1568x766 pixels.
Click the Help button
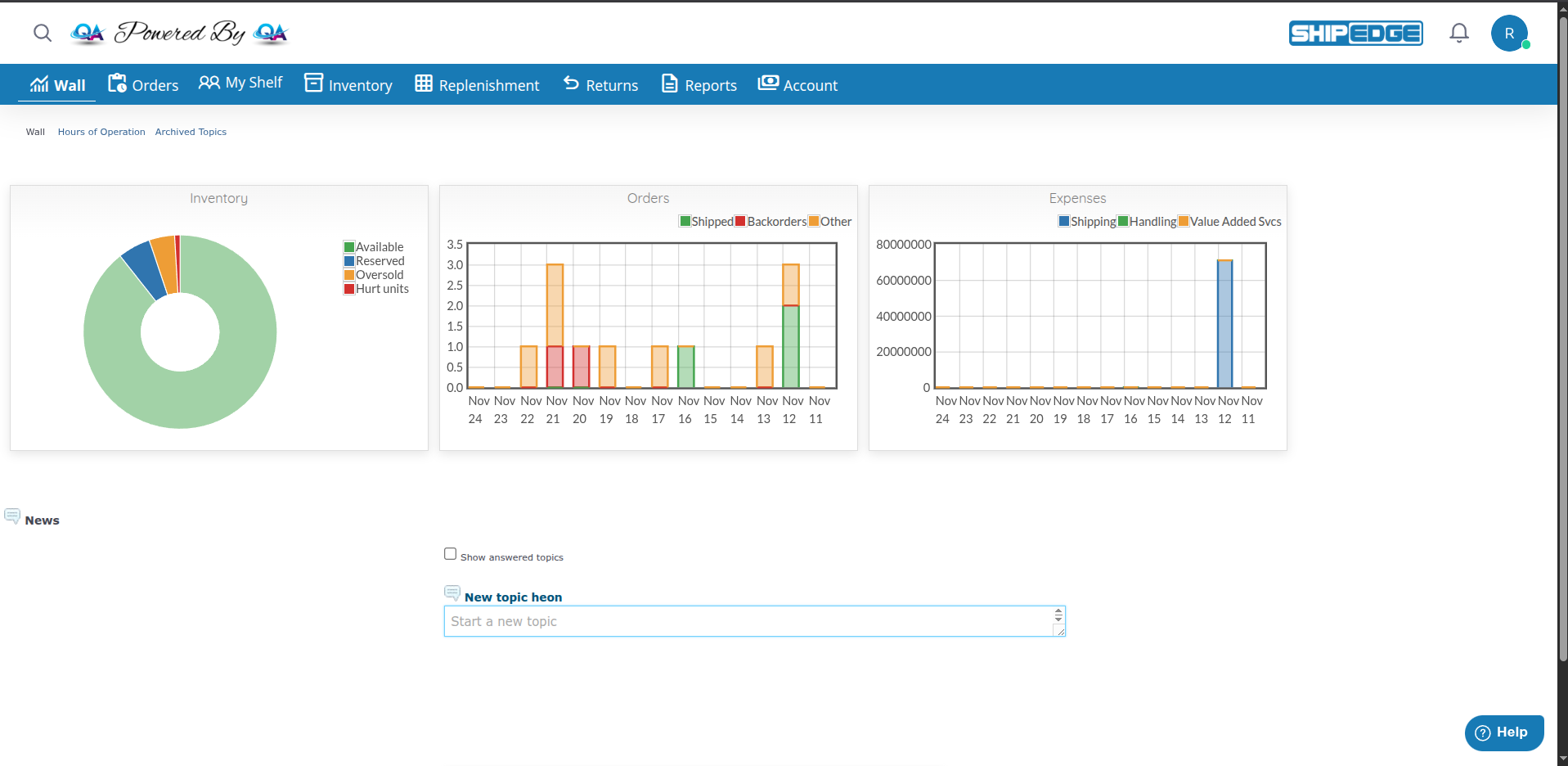(x=1503, y=732)
